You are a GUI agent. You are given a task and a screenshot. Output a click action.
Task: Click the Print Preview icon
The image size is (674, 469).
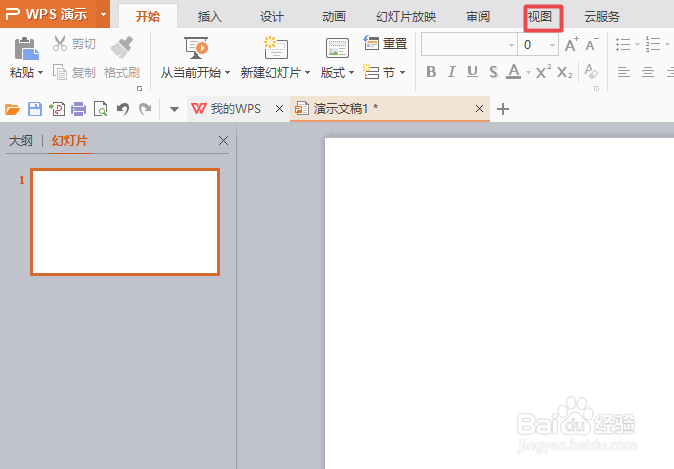(x=101, y=109)
